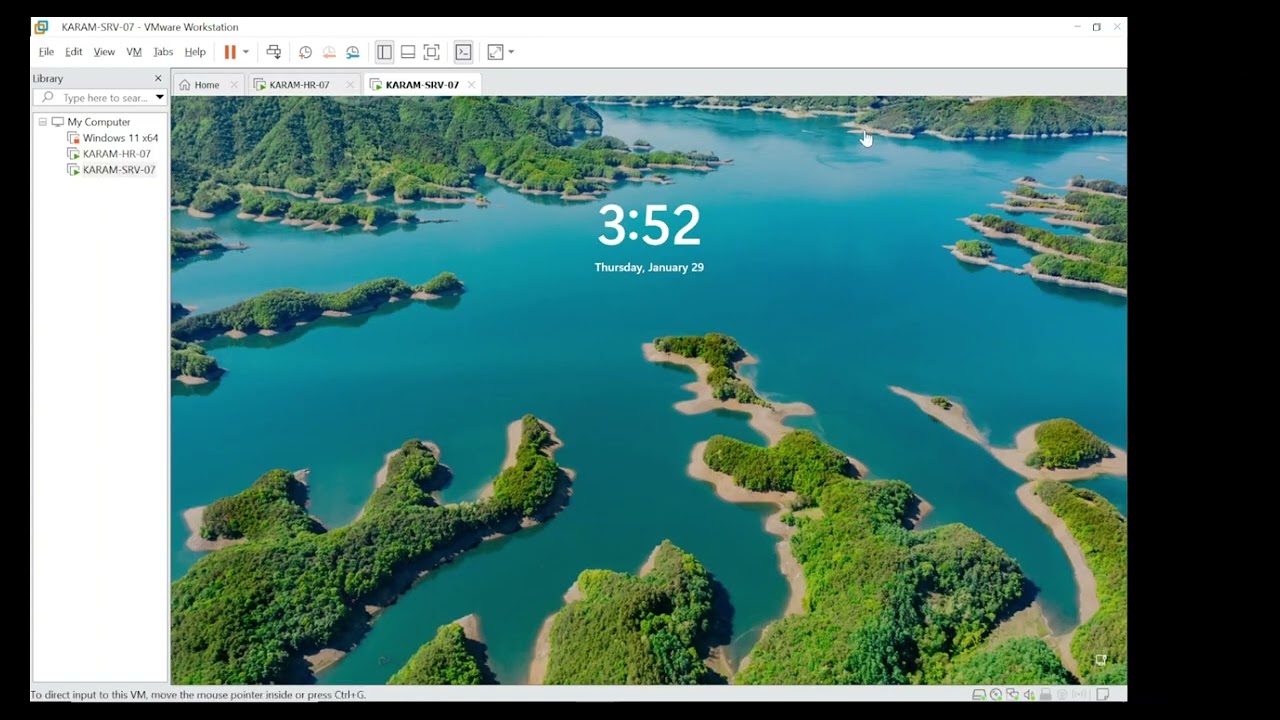Collapse the My Computer tree node
Image resolution: width=1280 pixels, height=720 pixels.
click(x=42, y=122)
